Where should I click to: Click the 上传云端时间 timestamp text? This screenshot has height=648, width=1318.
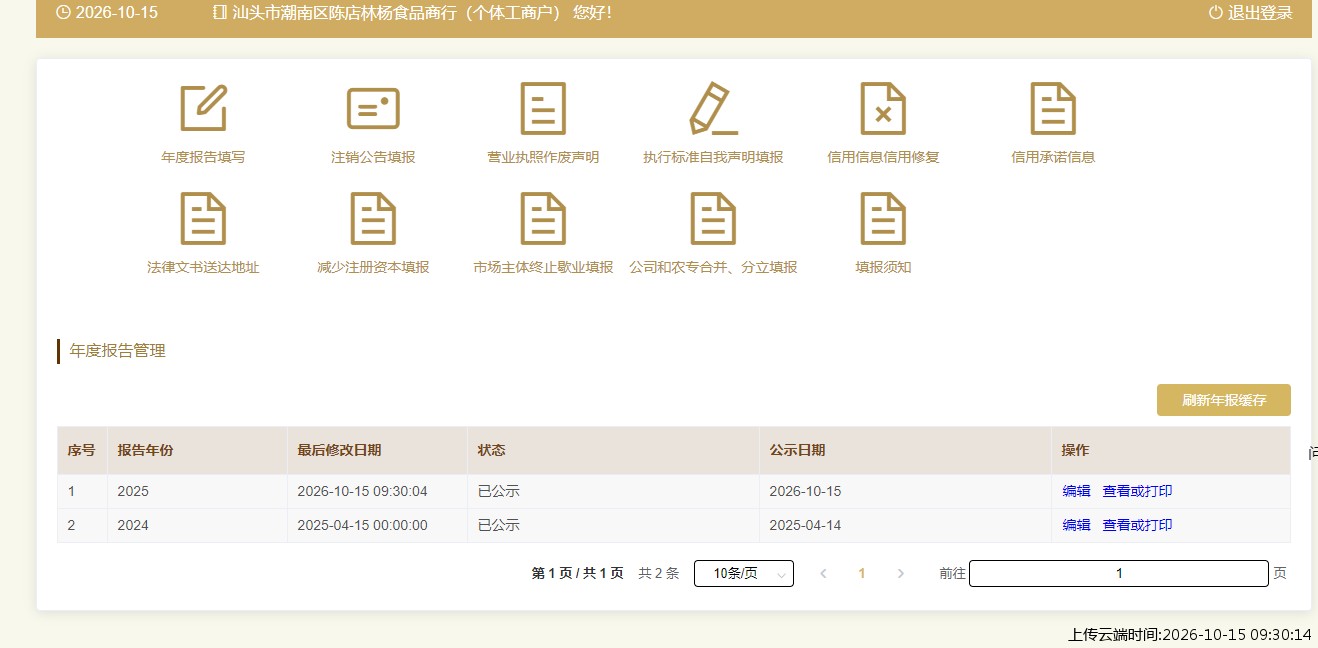click(1190, 634)
